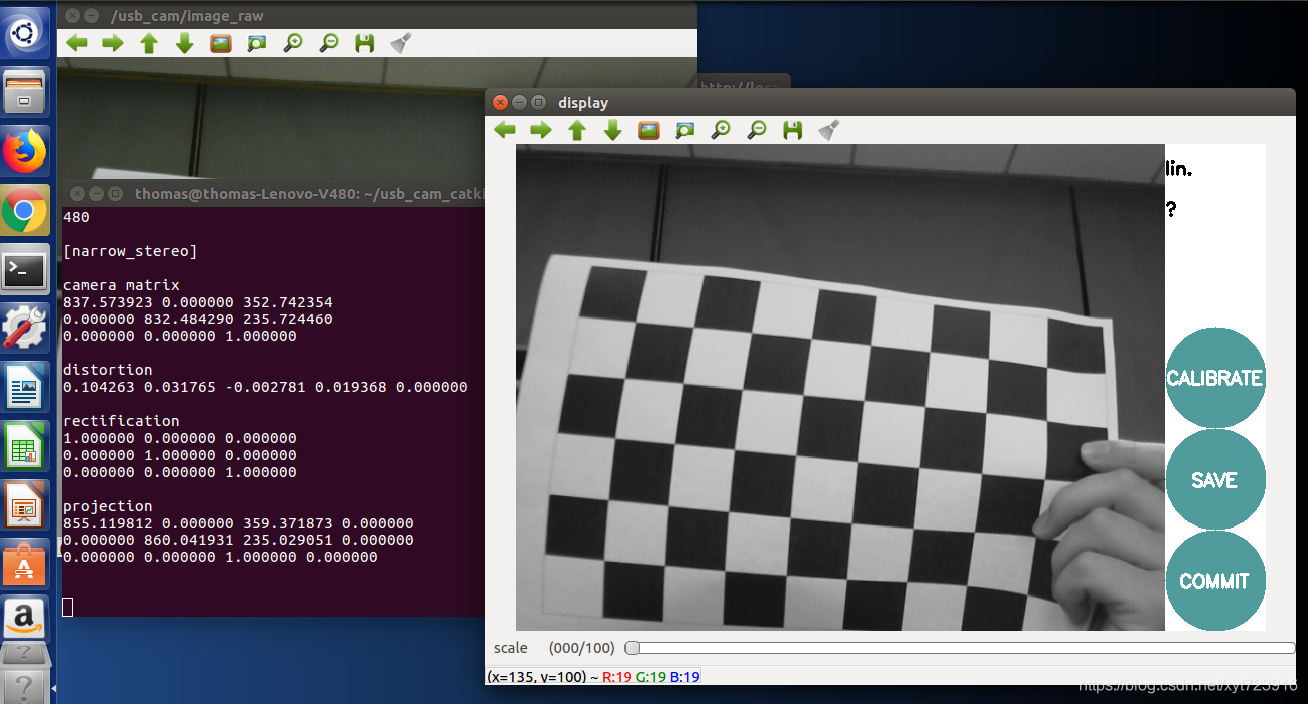Click the terminal cursor prompt block
1308x704 pixels.
coord(68,607)
